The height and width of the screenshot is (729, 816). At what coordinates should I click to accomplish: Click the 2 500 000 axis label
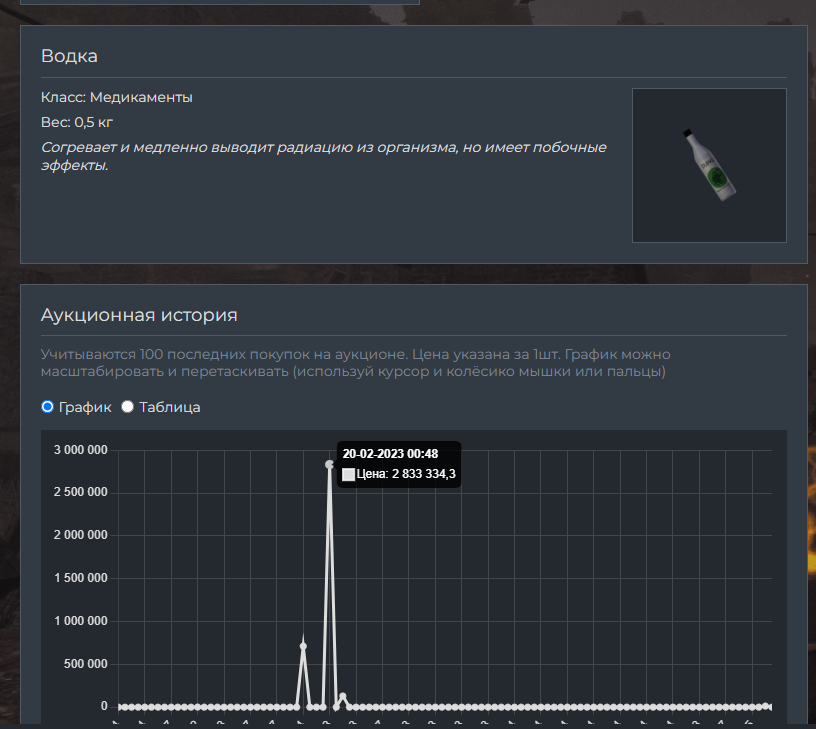[x=81, y=492]
